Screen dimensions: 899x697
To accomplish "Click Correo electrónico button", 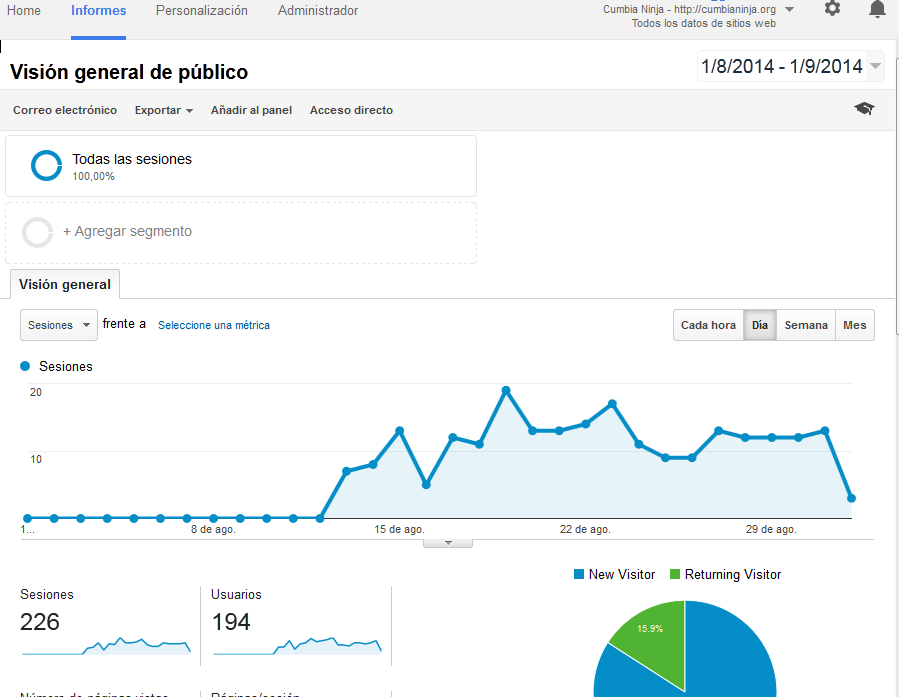I will pyautogui.click(x=65, y=110).
